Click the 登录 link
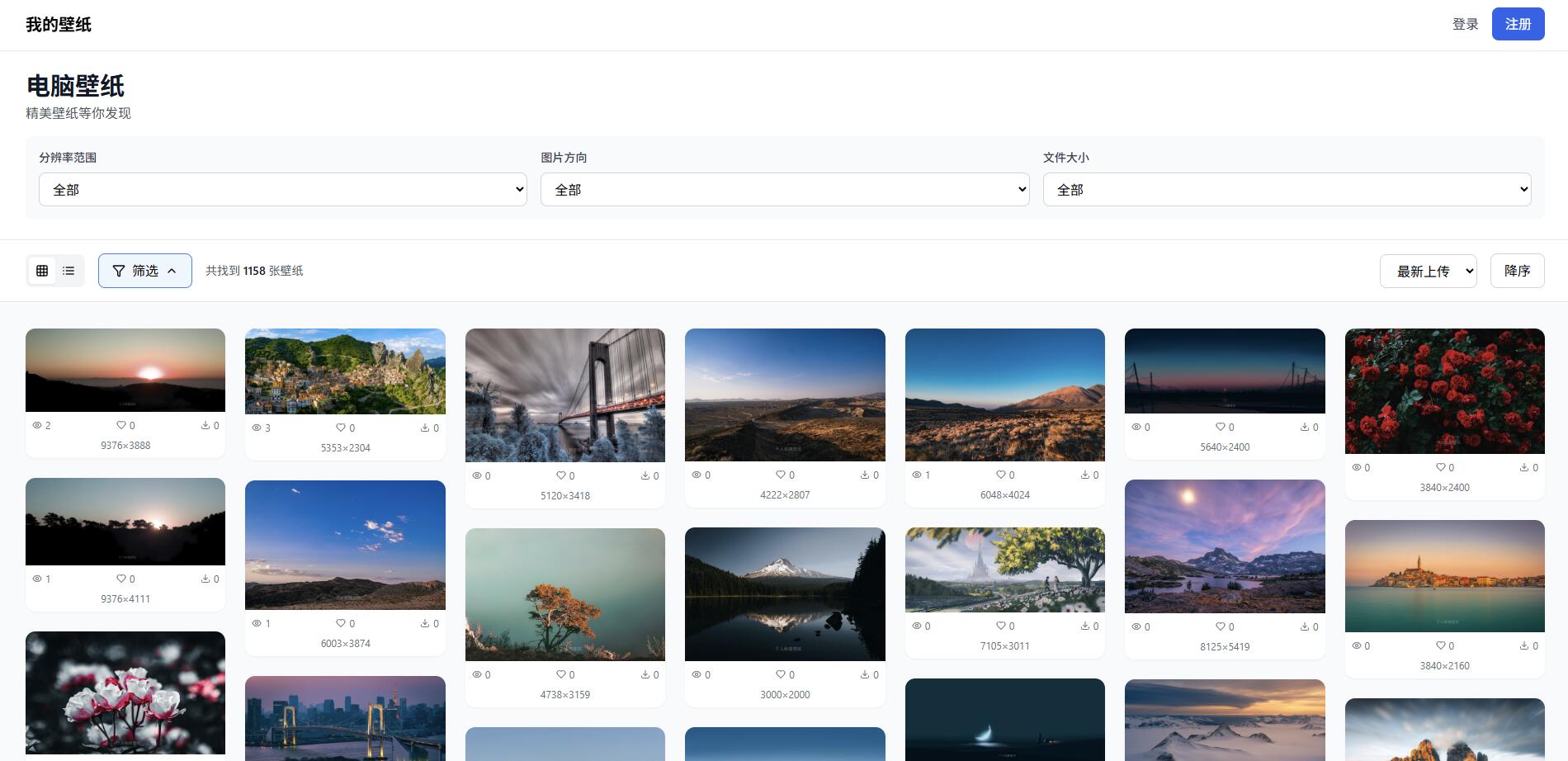 tap(1465, 24)
